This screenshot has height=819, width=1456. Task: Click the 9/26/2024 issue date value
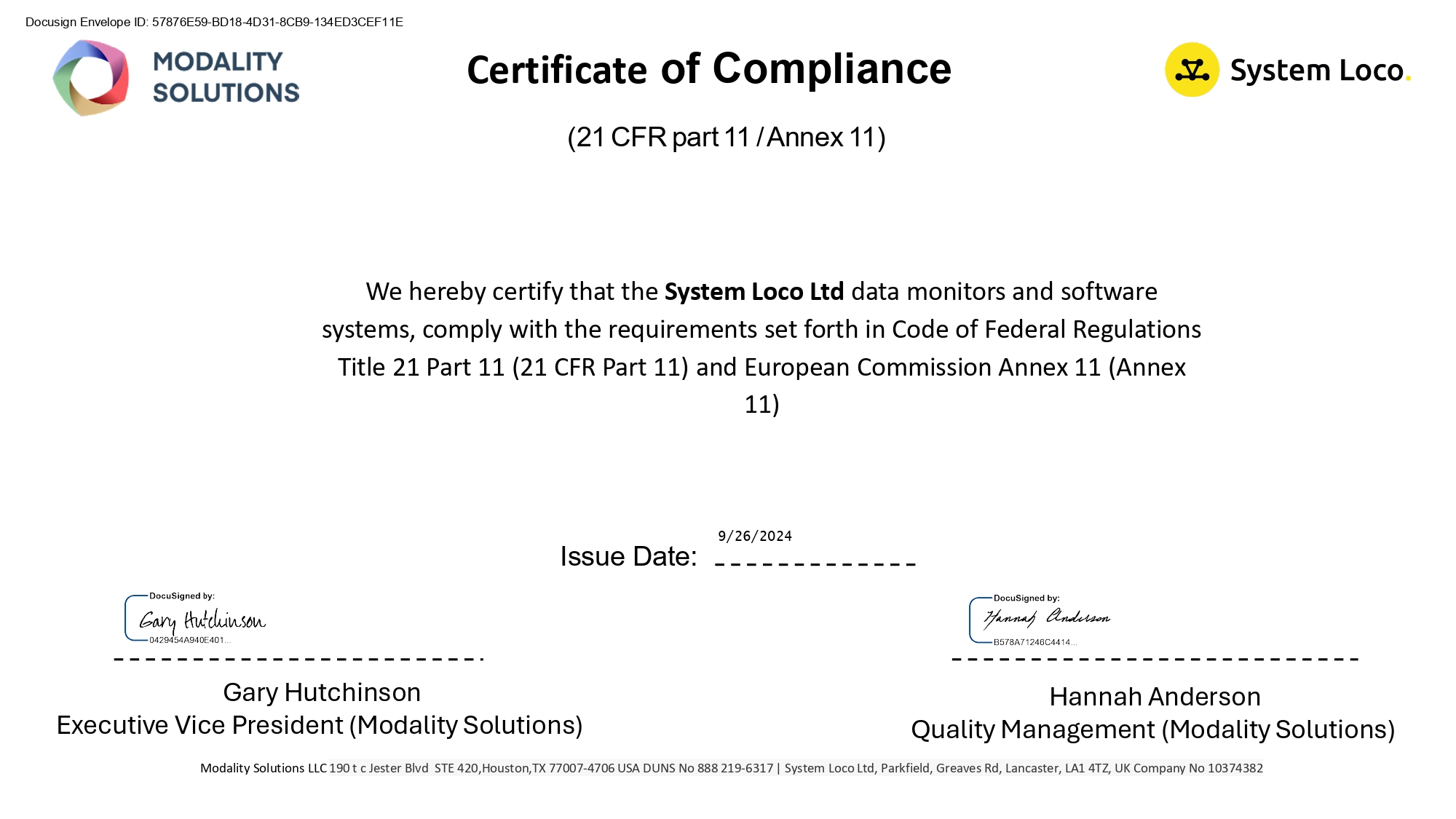[754, 537]
